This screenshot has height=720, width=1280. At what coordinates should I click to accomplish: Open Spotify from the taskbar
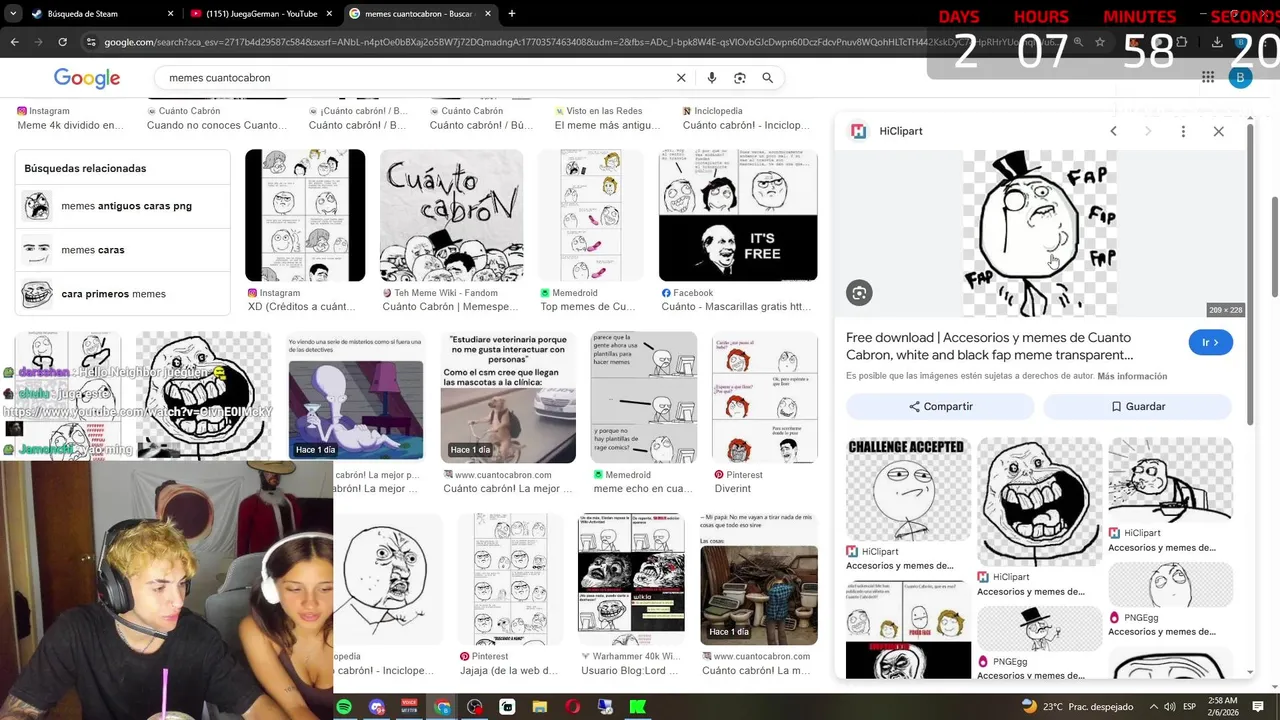point(344,707)
